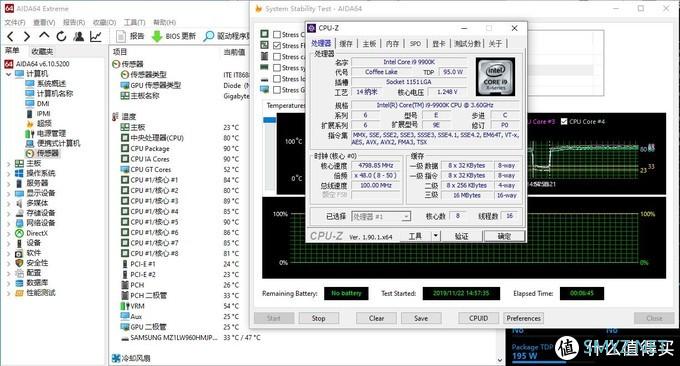Click the green BIOS 更新 arrow icon

tap(157, 36)
